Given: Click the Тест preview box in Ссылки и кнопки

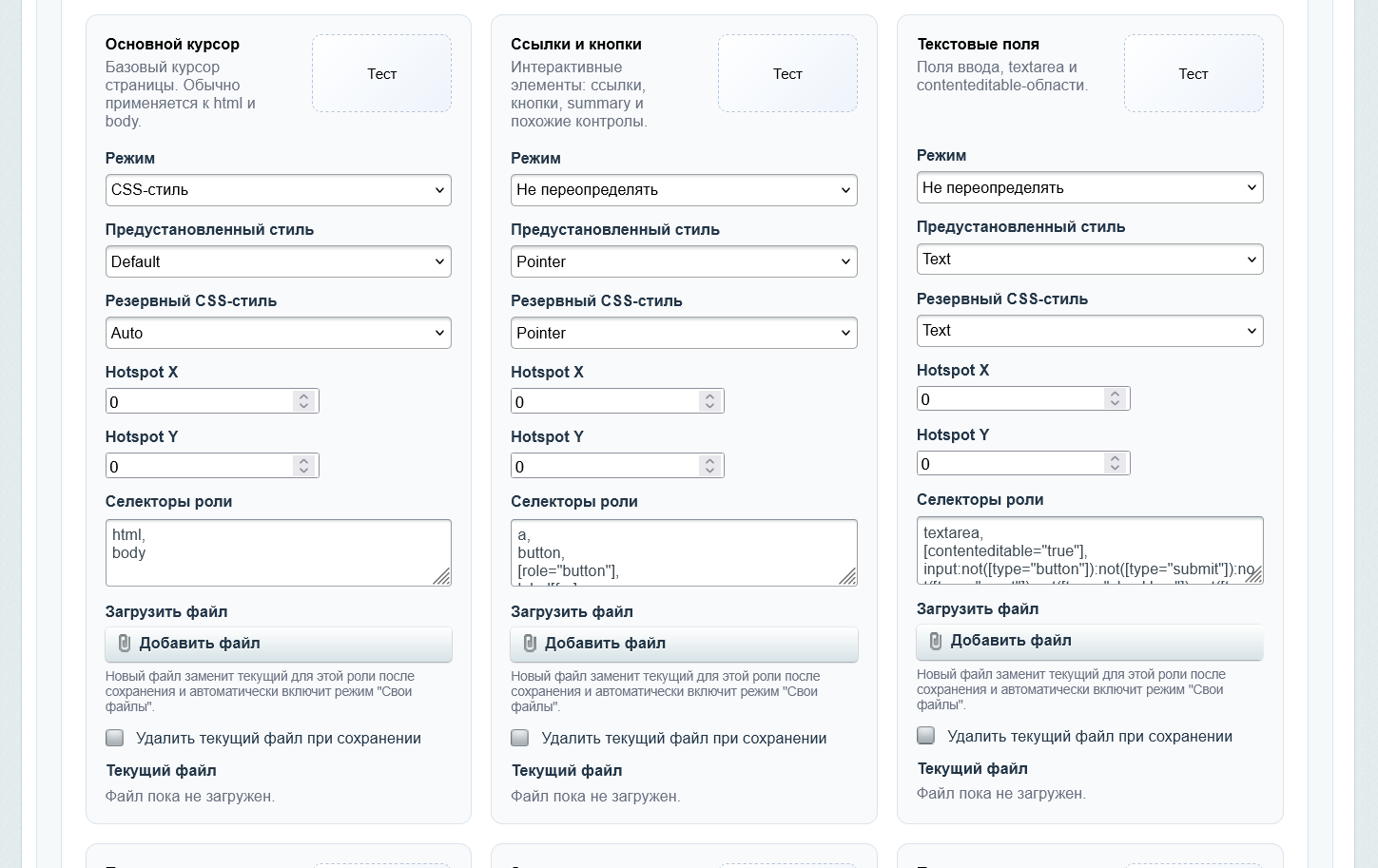Looking at the screenshot, I should point(787,73).
